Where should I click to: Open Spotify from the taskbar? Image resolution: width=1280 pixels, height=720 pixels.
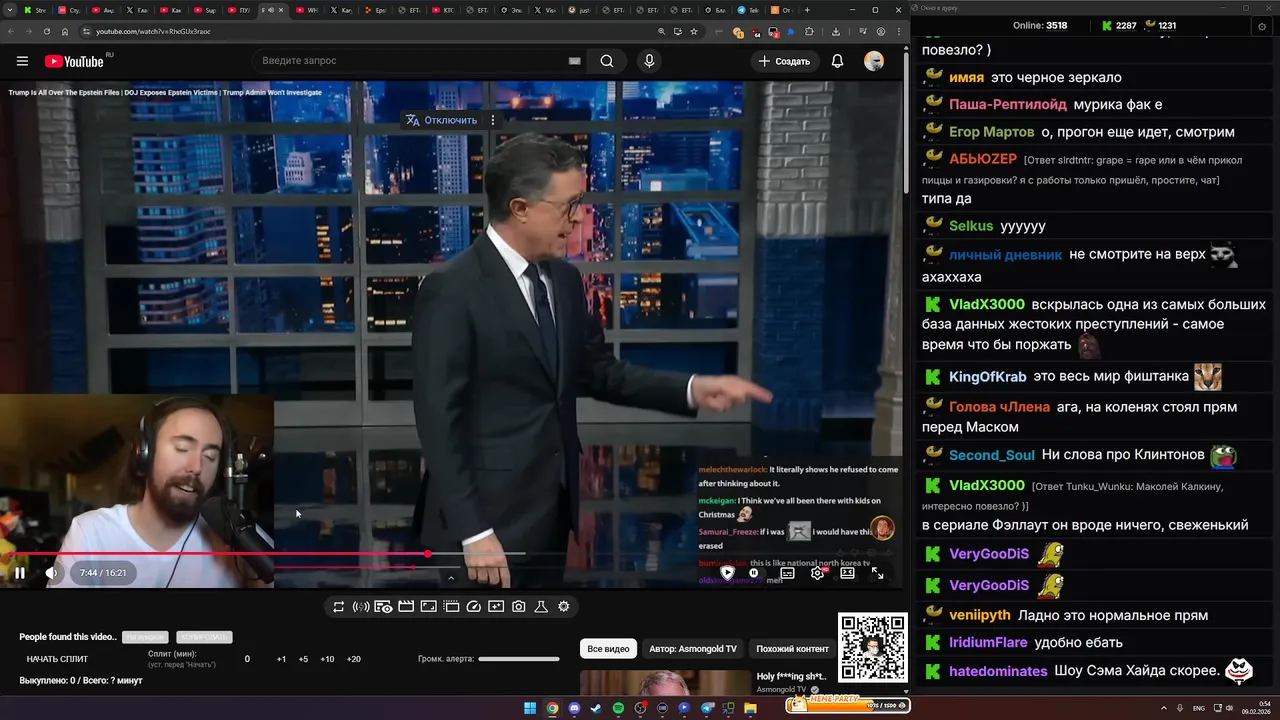(618, 709)
